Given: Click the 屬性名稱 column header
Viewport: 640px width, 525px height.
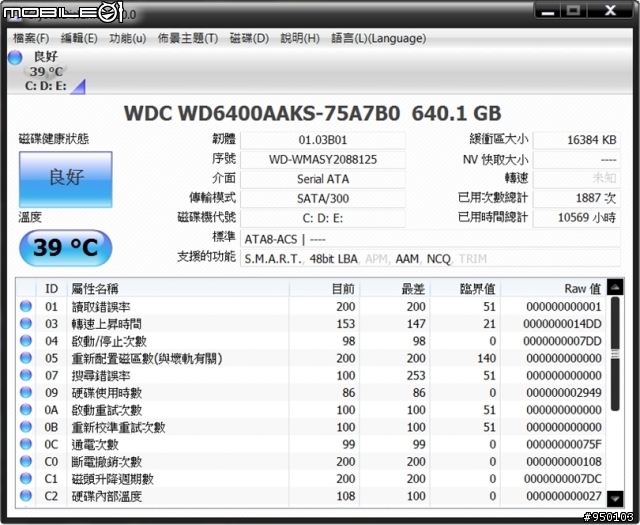Looking at the screenshot, I should [x=178, y=289].
